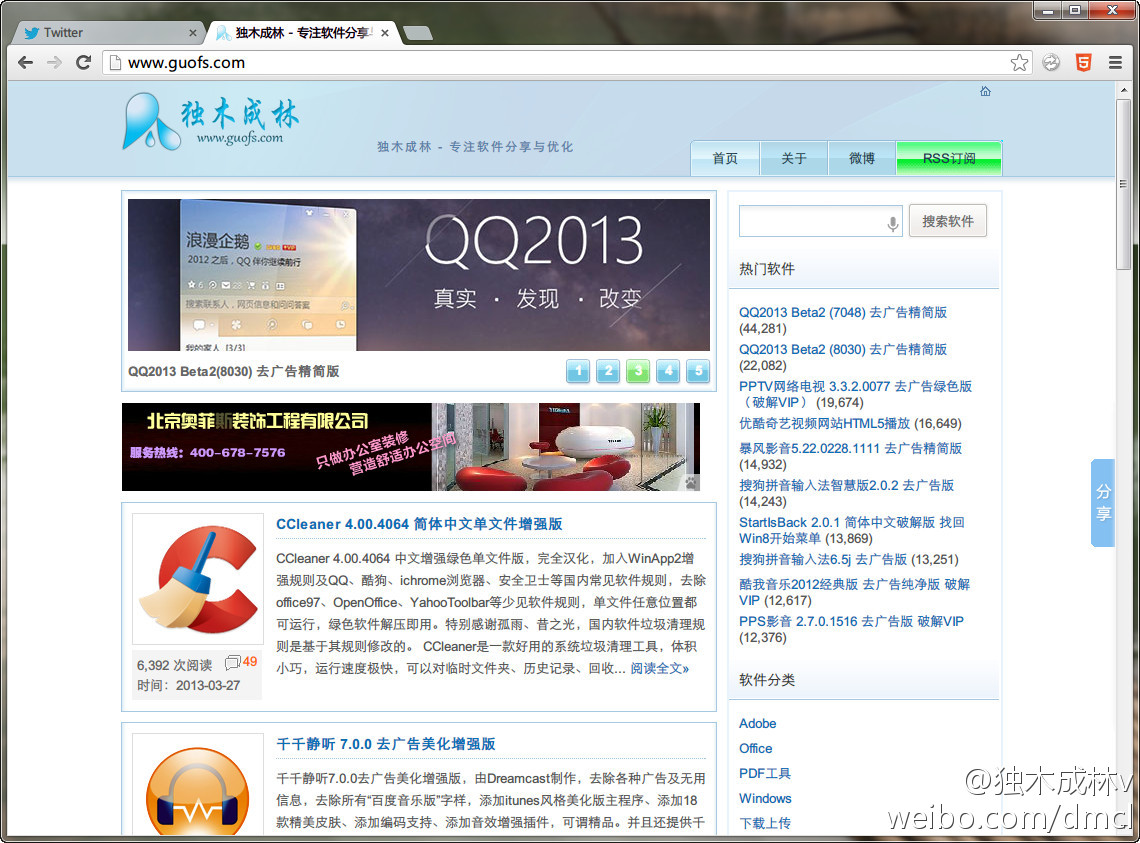Click the browser forward arrow
Screen dimensions: 1140x843
click(55, 63)
